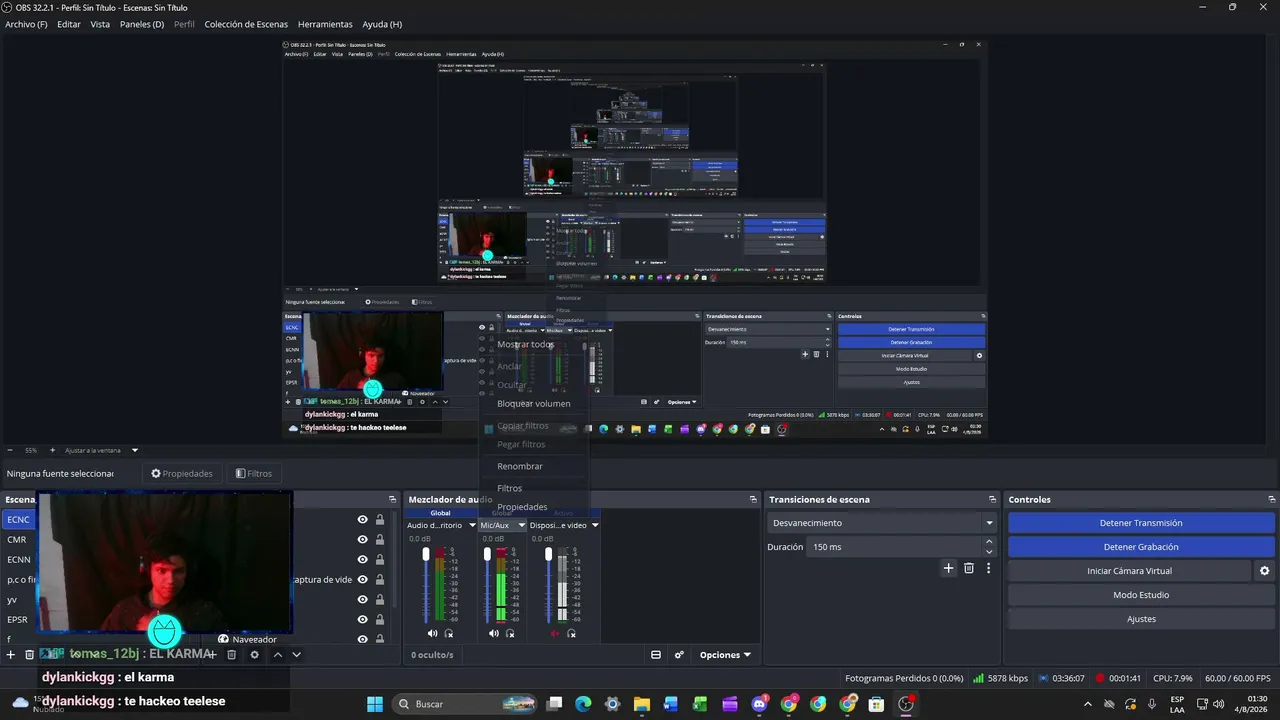1280x720 pixels.
Task: Open the Herramientas menu
Action: [325, 24]
